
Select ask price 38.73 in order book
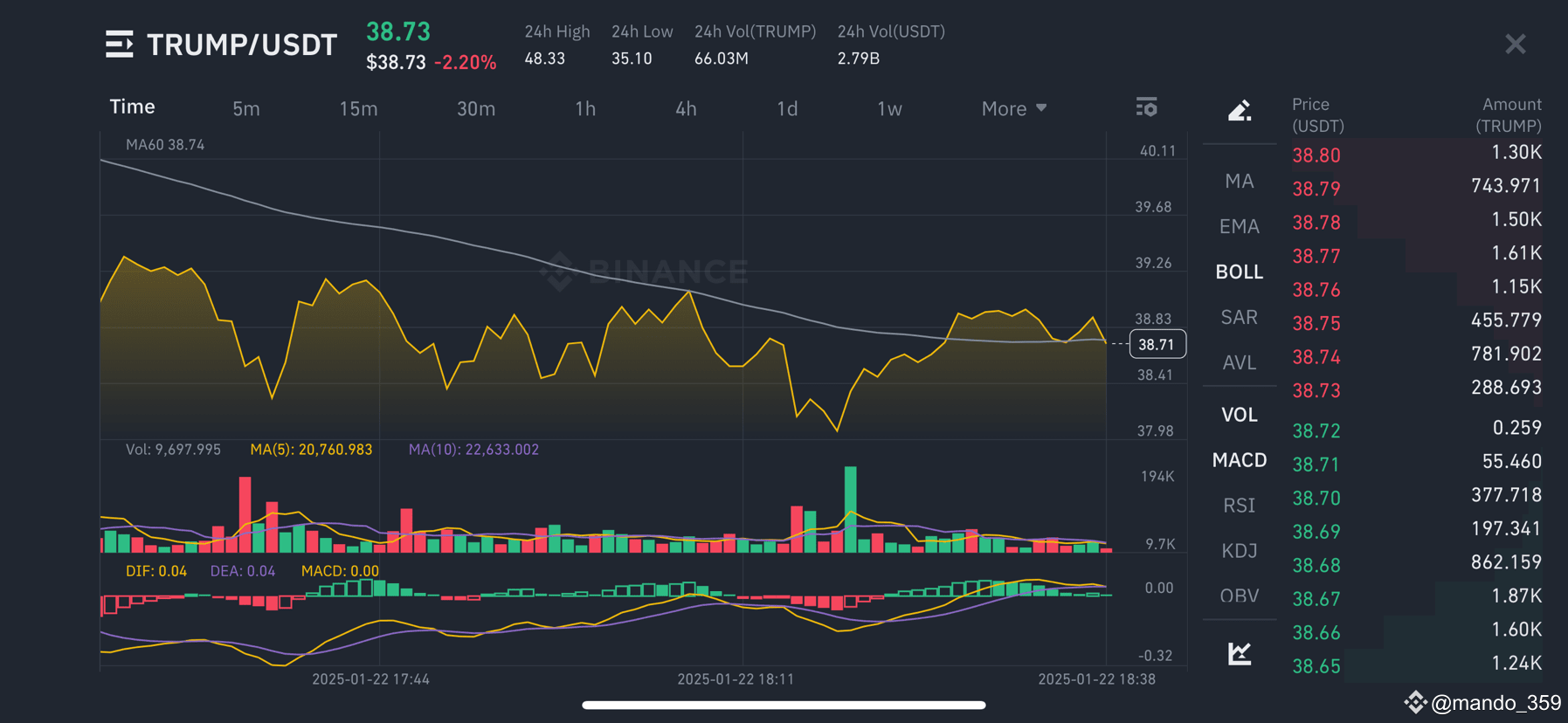1316,390
